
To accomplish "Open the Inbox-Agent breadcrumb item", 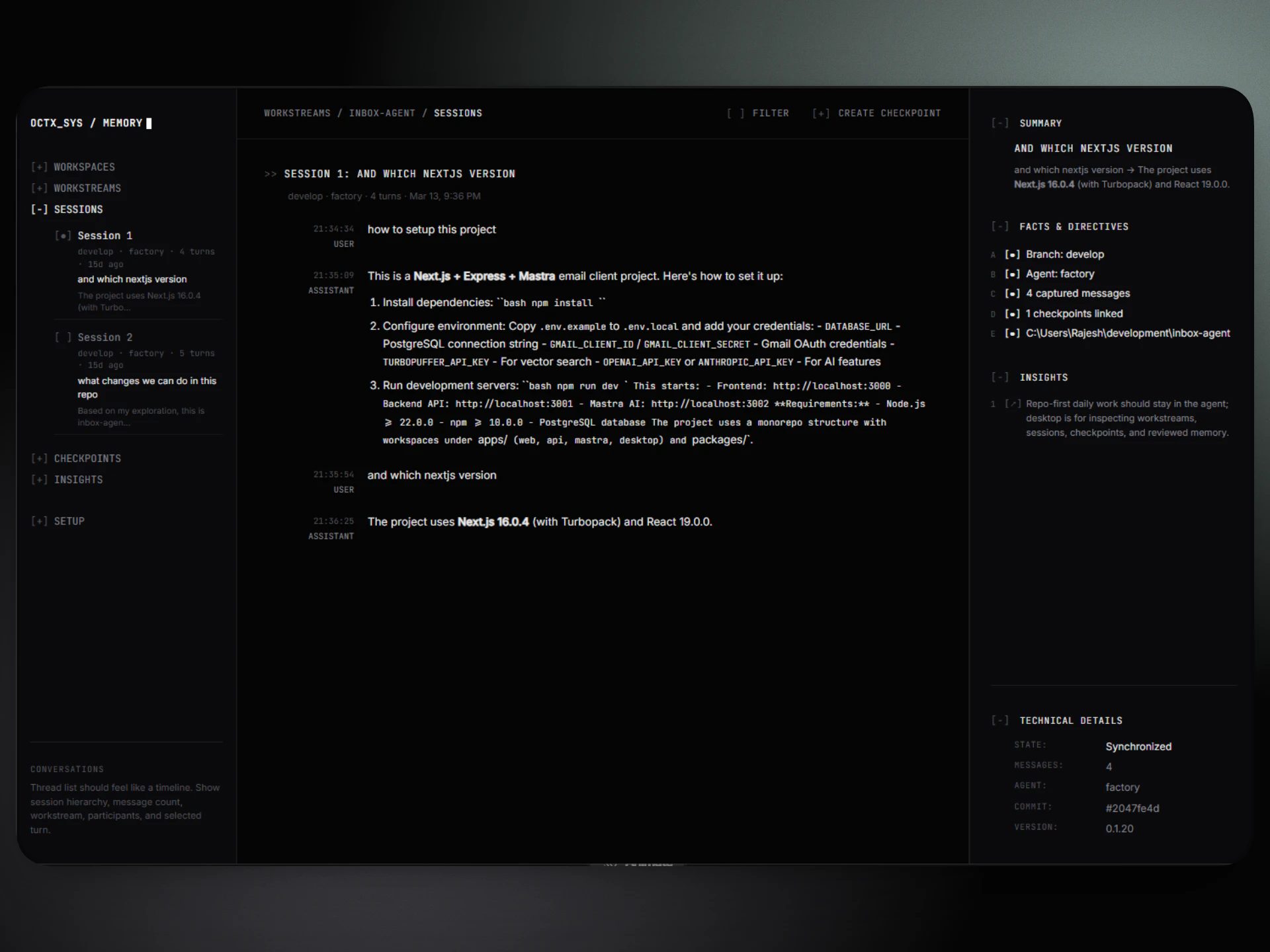I will tap(382, 114).
